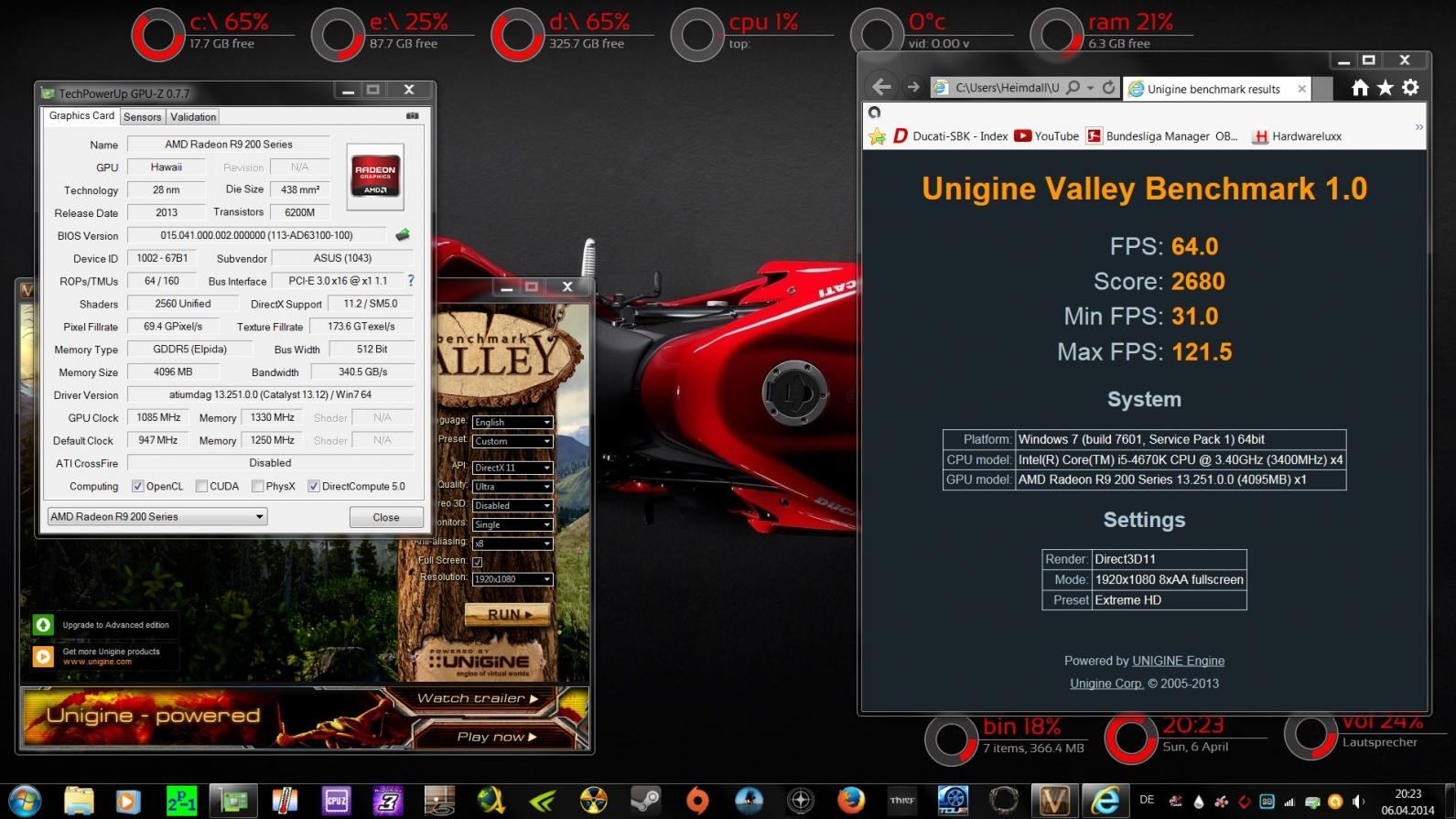The width and height of the screenshot is (1456, 819).
Task: Open the Quality dropdown showing Ultra
Action: coord(512,486)
